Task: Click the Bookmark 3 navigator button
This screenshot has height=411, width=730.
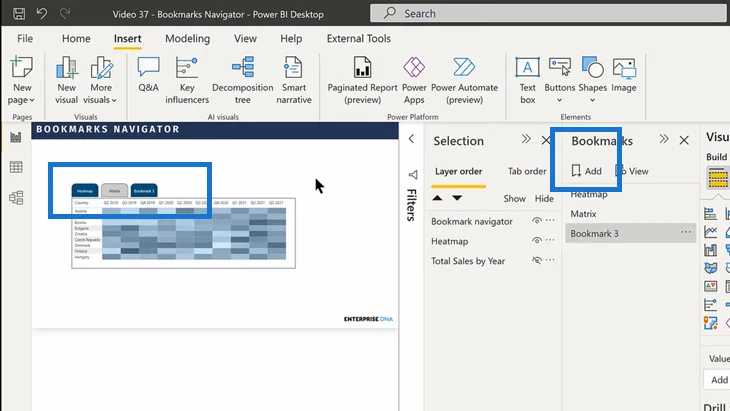Action: point(144,190)
